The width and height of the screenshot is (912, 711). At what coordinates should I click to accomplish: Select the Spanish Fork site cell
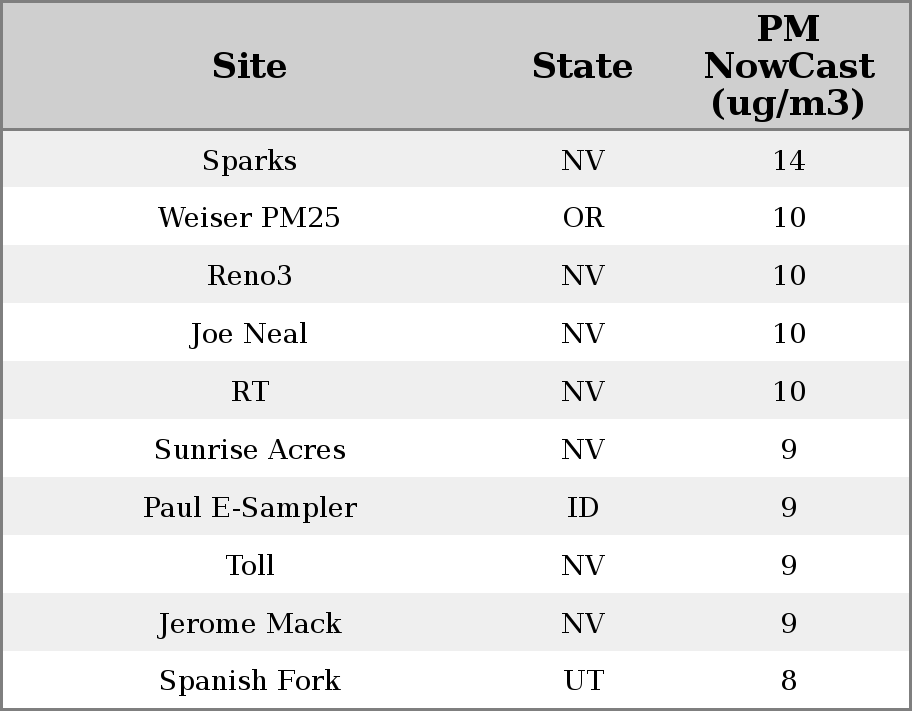pos(250,681)
